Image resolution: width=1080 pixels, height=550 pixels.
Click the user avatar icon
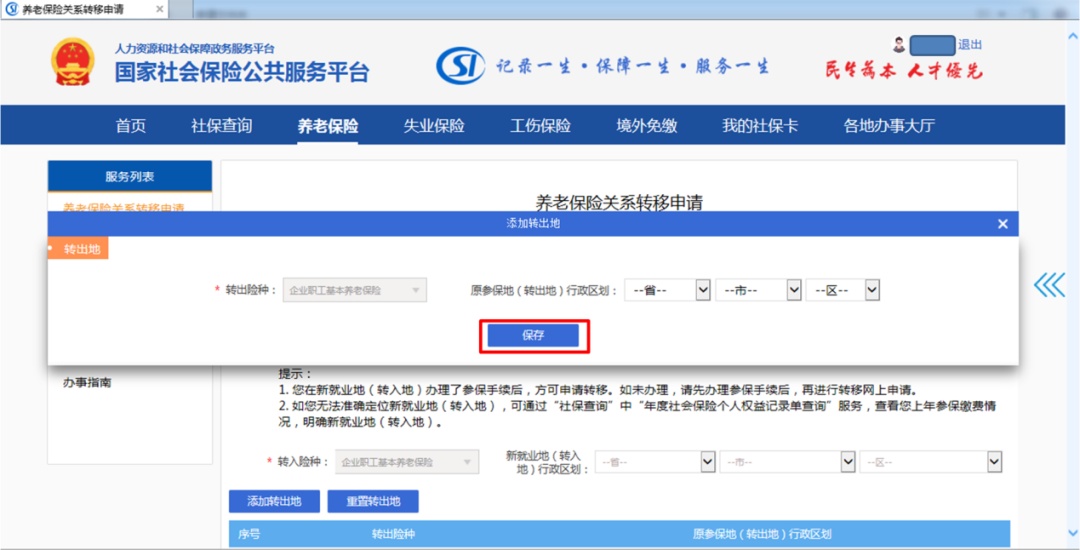(x=899, y=45)
